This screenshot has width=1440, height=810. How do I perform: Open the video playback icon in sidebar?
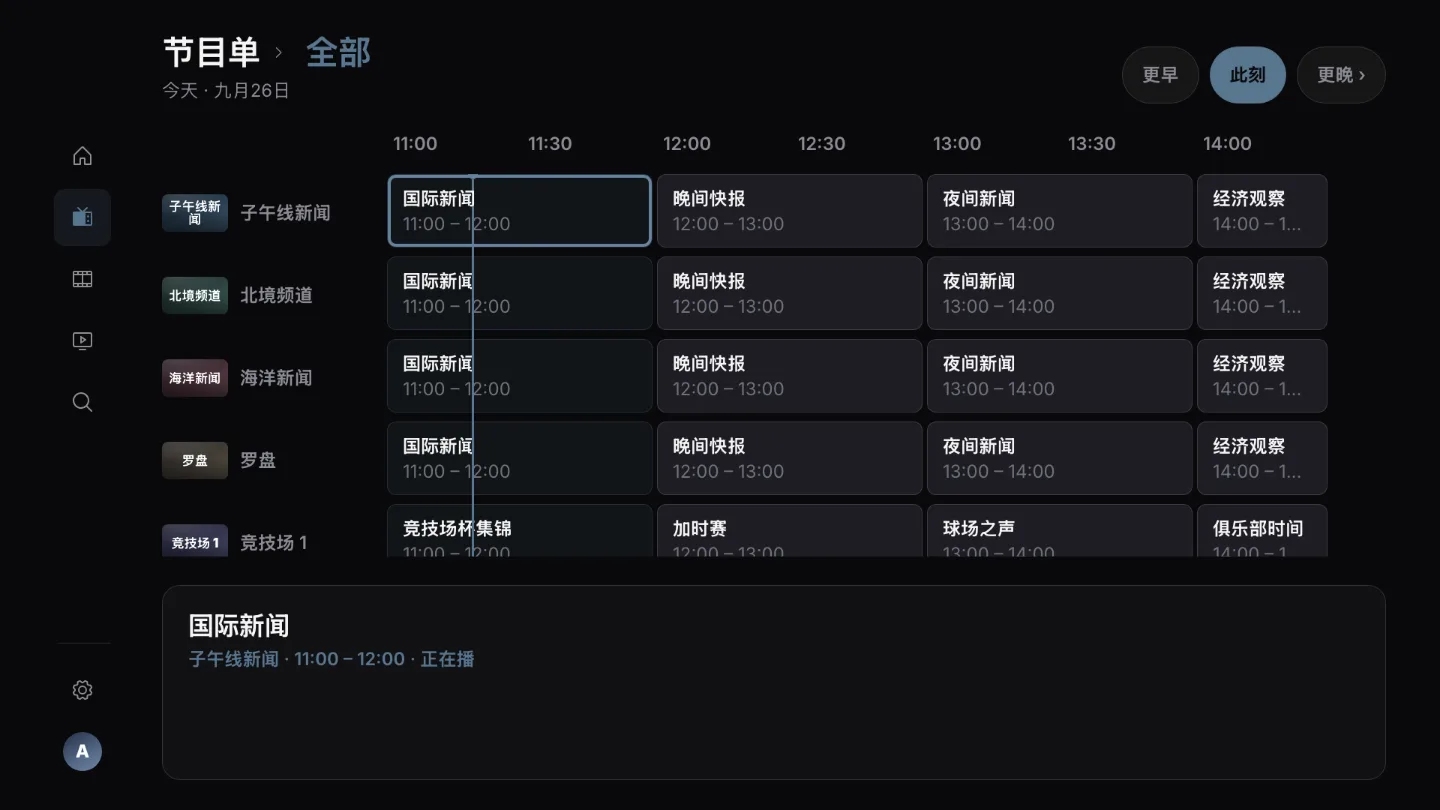[x=82, y=341]
